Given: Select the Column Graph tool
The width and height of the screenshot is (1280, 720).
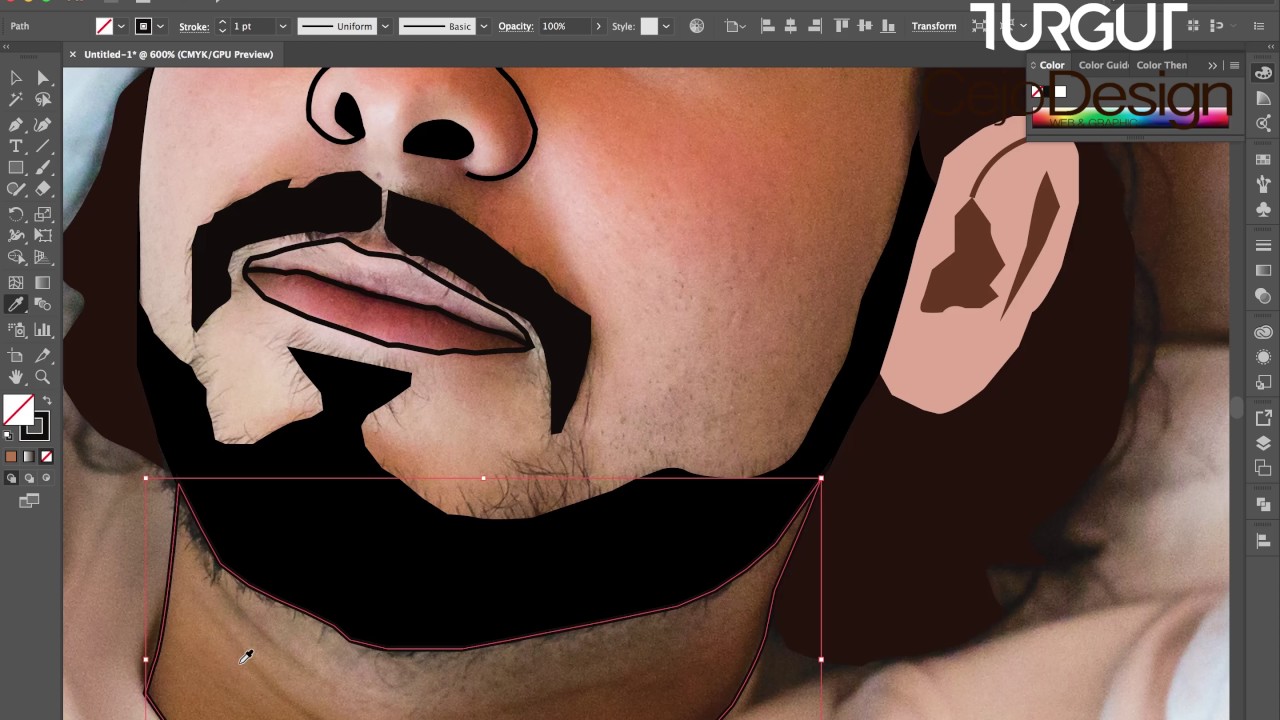Looking at the screenshot, I should coord(43,330).
